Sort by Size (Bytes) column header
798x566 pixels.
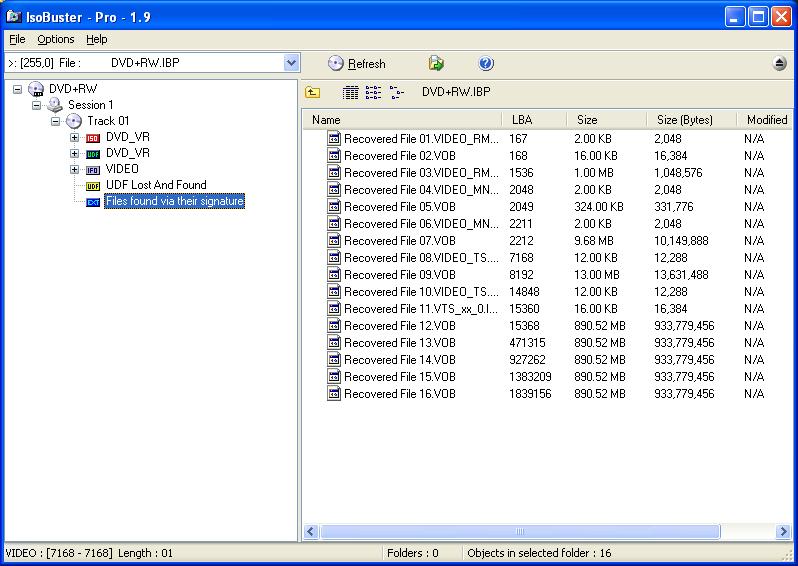(691, 120)
